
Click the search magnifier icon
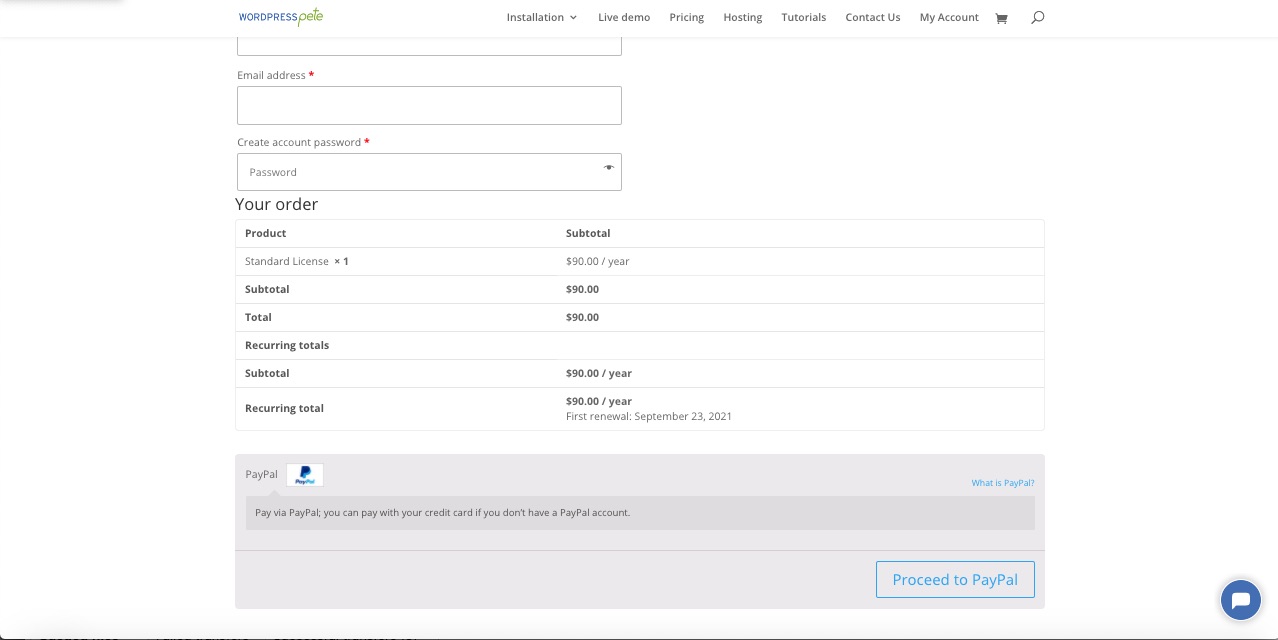click(1037, 17)
